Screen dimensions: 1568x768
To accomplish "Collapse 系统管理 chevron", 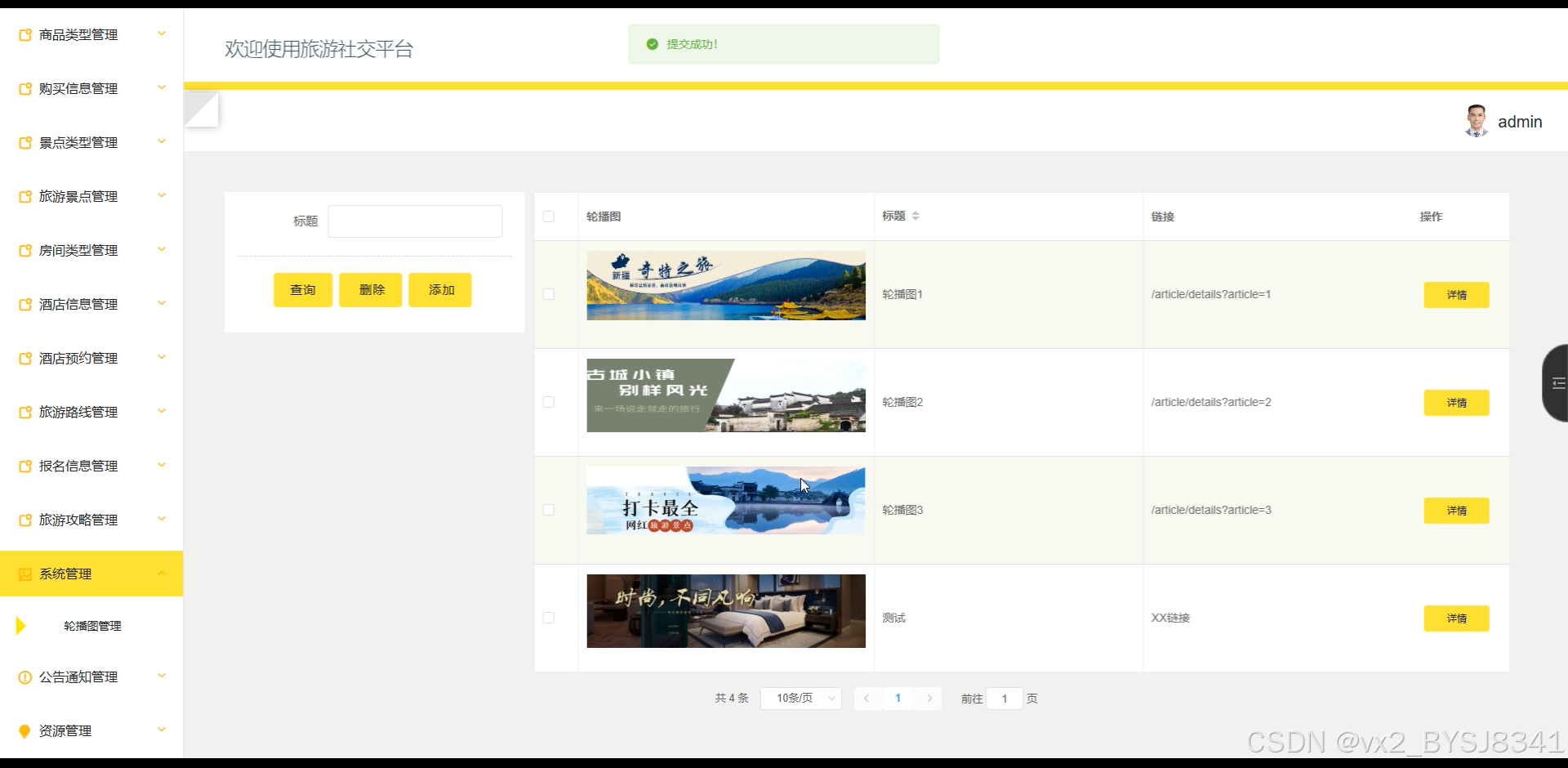I will pos(162,573).
